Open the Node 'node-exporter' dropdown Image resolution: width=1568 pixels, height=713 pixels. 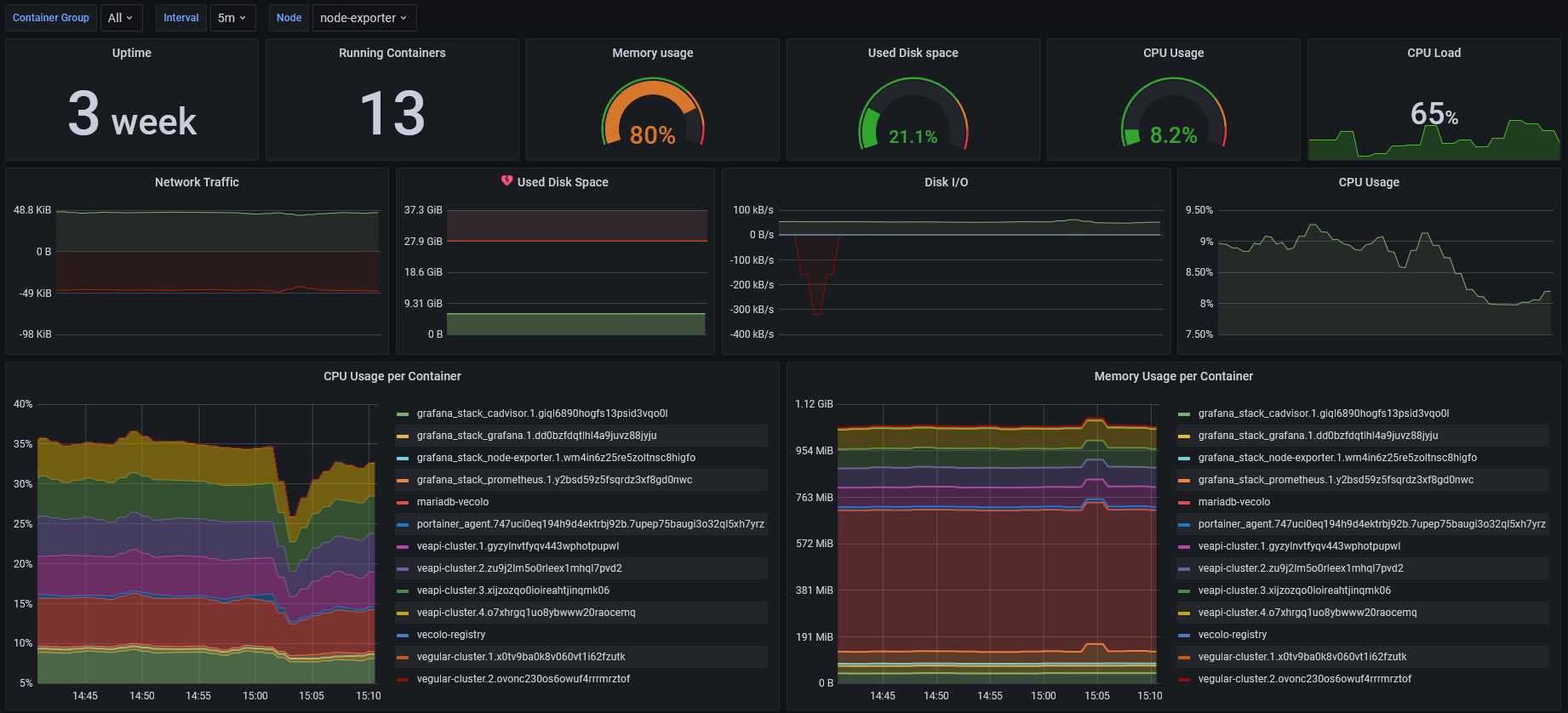[x=364, y=18]
